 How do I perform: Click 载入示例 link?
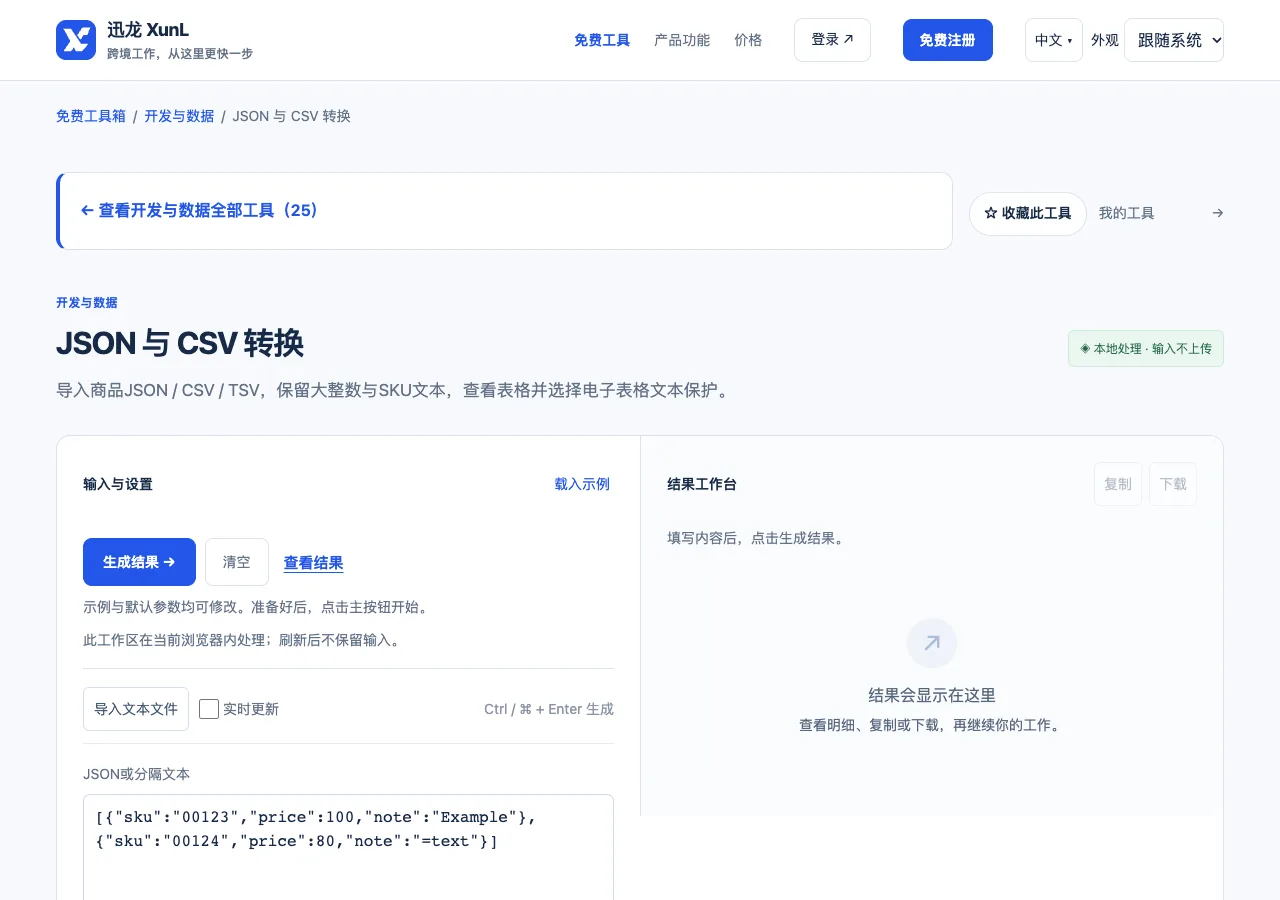tap(582, 484)
